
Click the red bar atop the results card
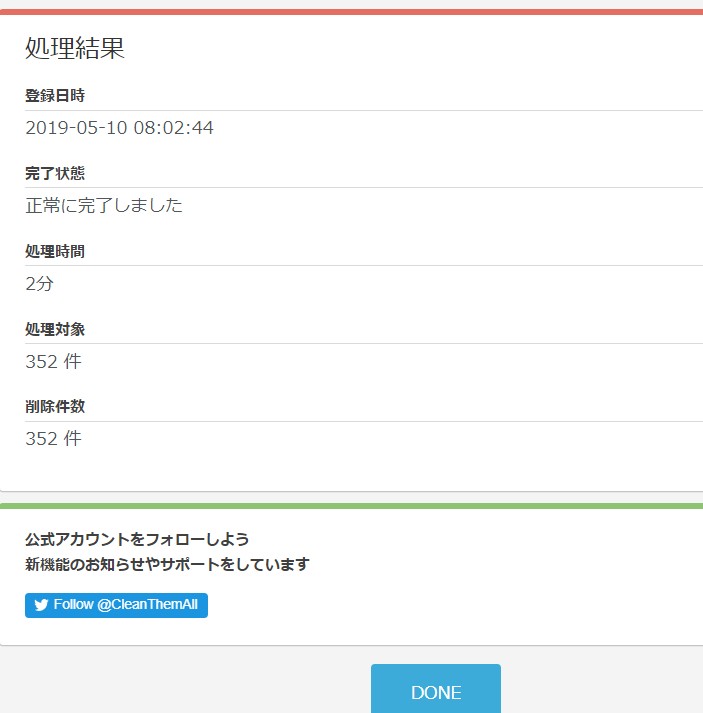tap(350, 12)
